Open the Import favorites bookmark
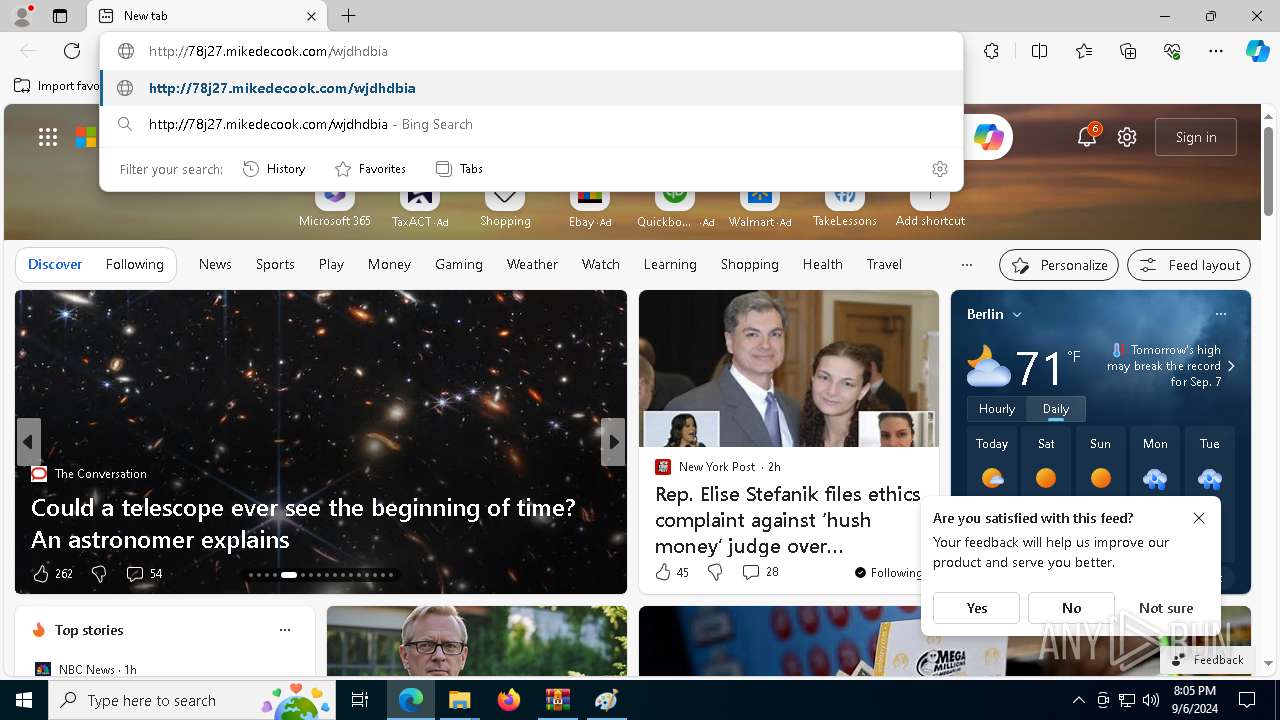Viewport: 1280px width, 720px height. pyautogui.click(x=57, y=86)
